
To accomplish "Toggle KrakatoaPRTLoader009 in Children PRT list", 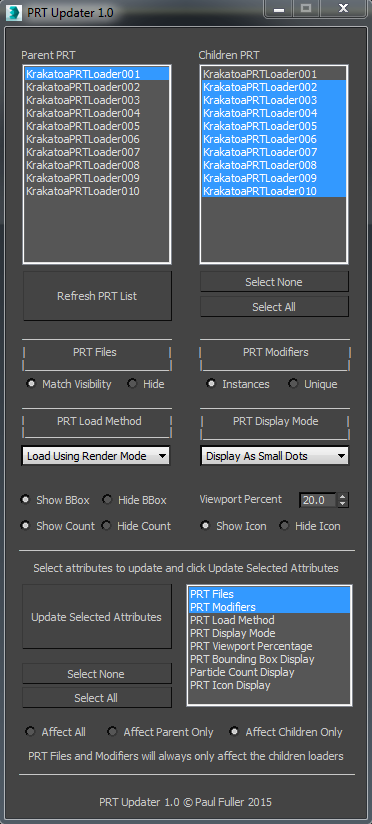I will (274, 178).
